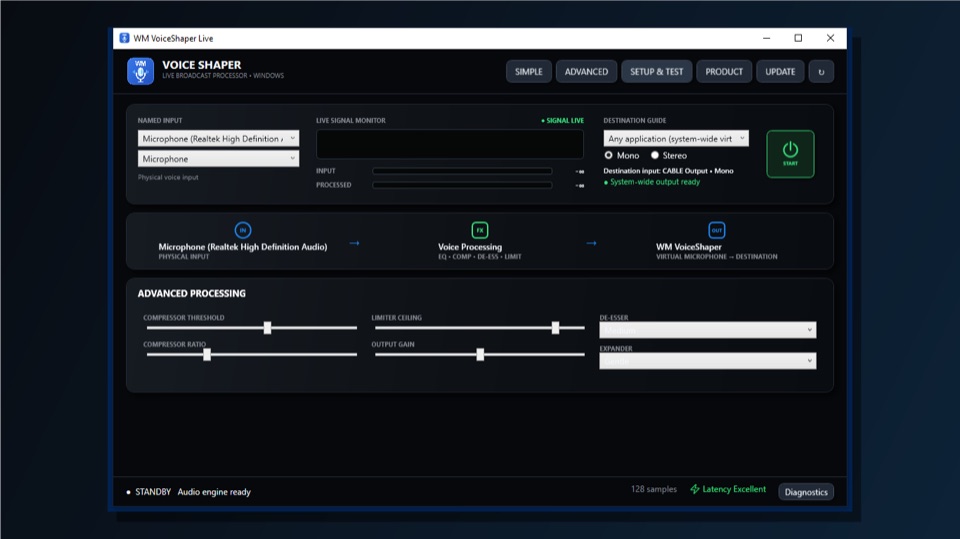Expand the De-Esser dropdown
This screenshot has height=539, width=960.
tap(707, 330)
